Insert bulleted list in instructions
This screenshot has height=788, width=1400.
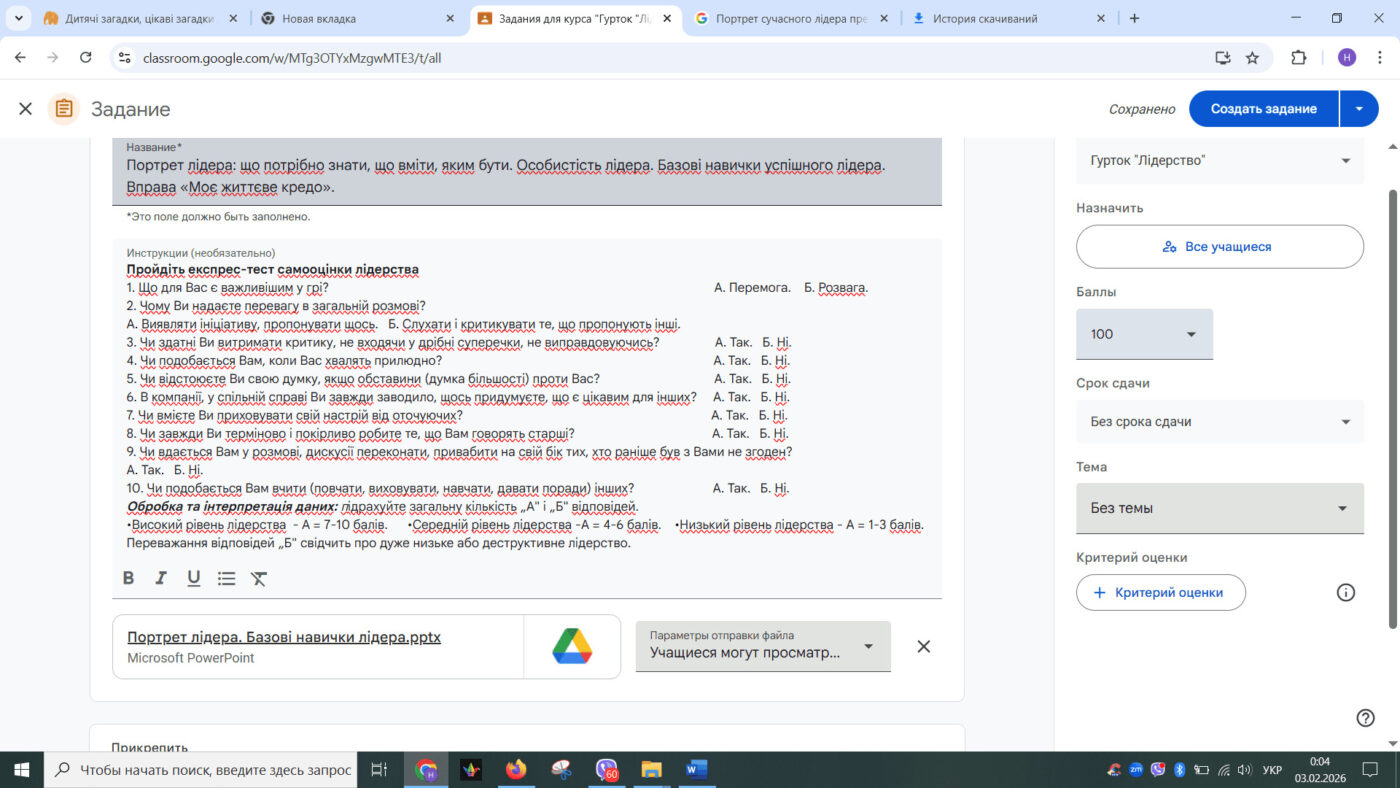(x=226, y=578)
